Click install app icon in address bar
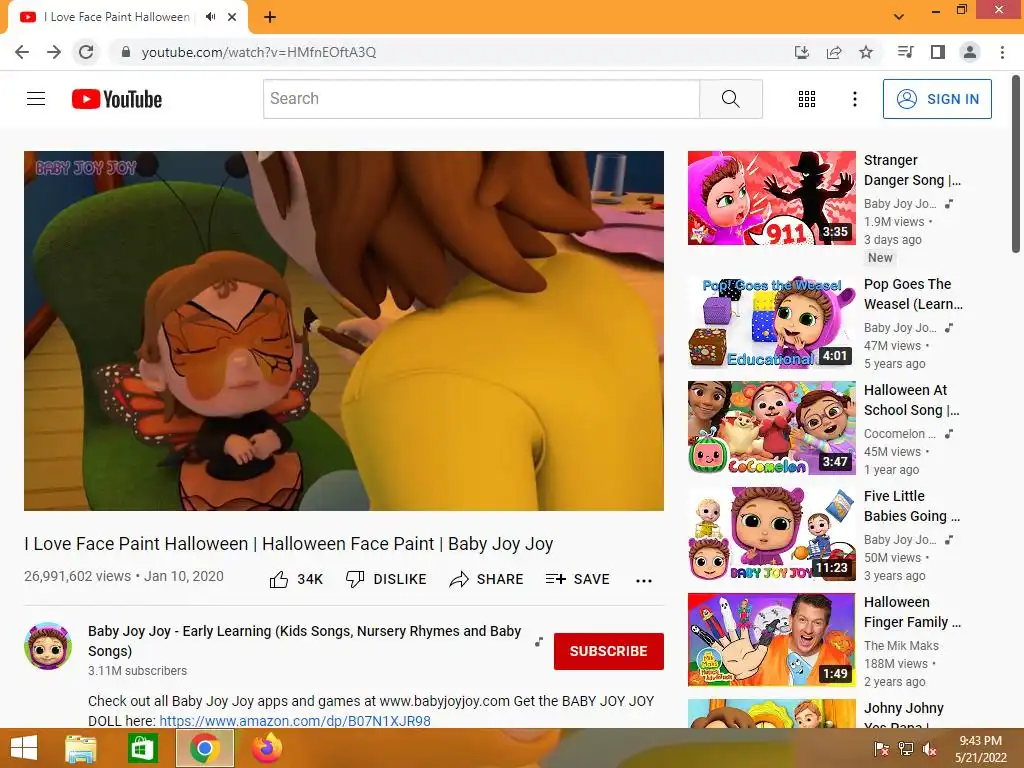 coord(802,52)
